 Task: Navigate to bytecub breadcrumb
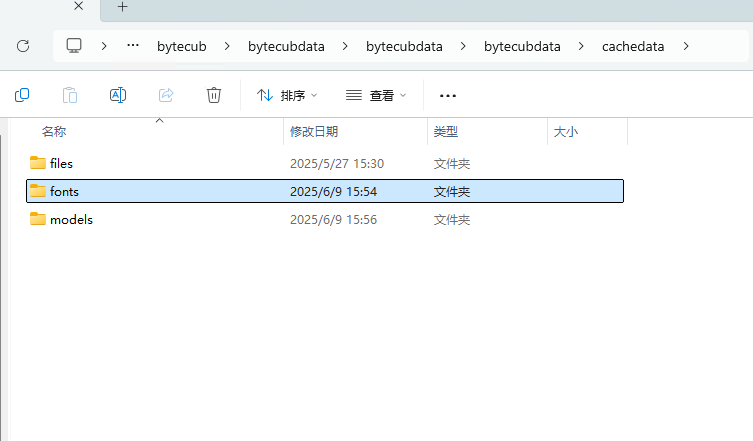tap(182, 47)
